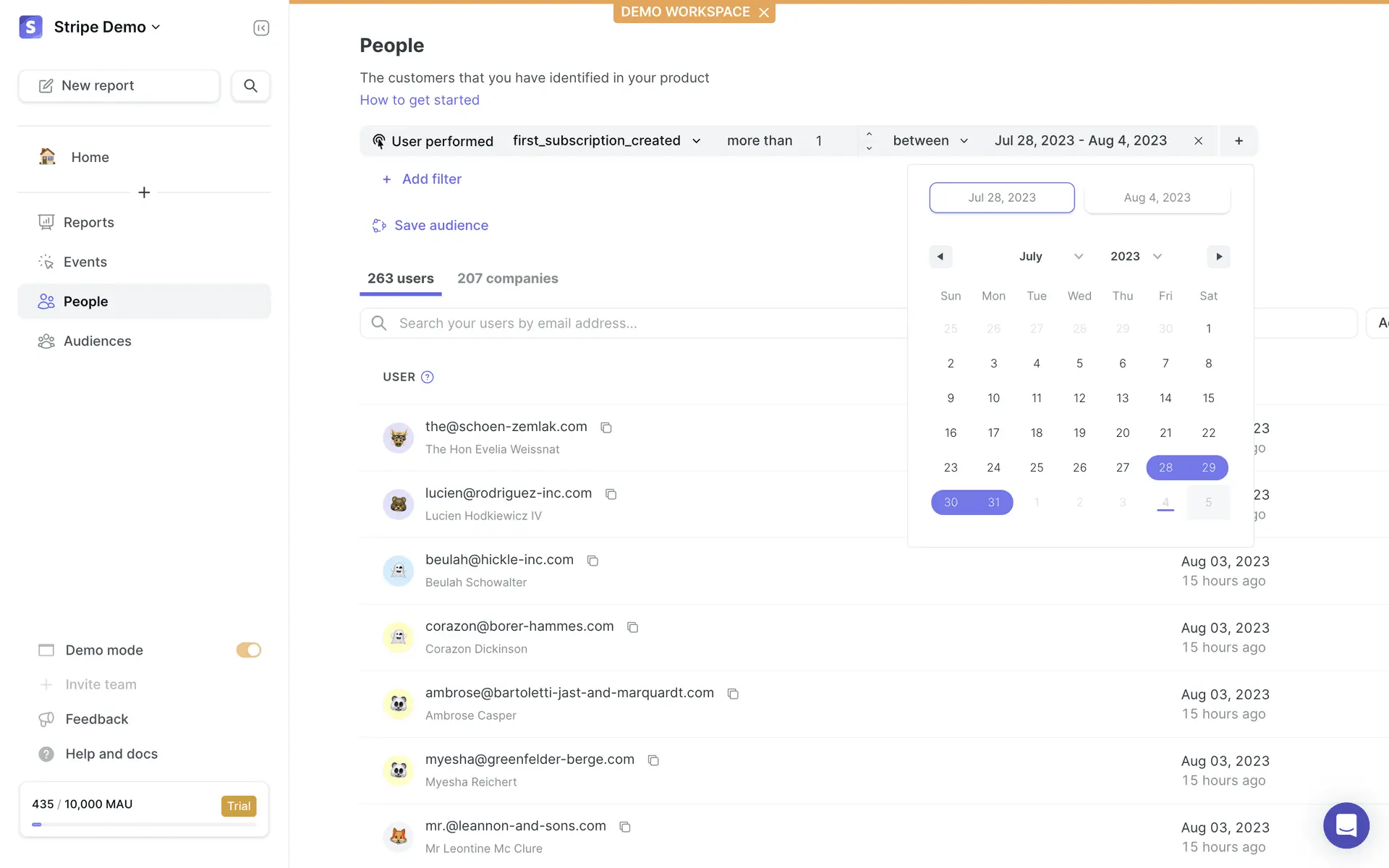
Task: Copy the@schoen-zemlak.com email with copy icon
Action: [x=606, y=427]
